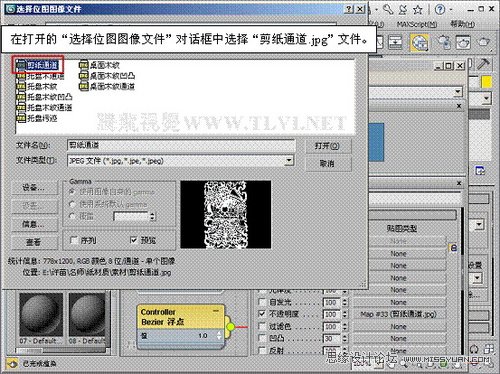Click the satellite dish icon in title bar
The image size is (500, 374).
coord(403,9)
